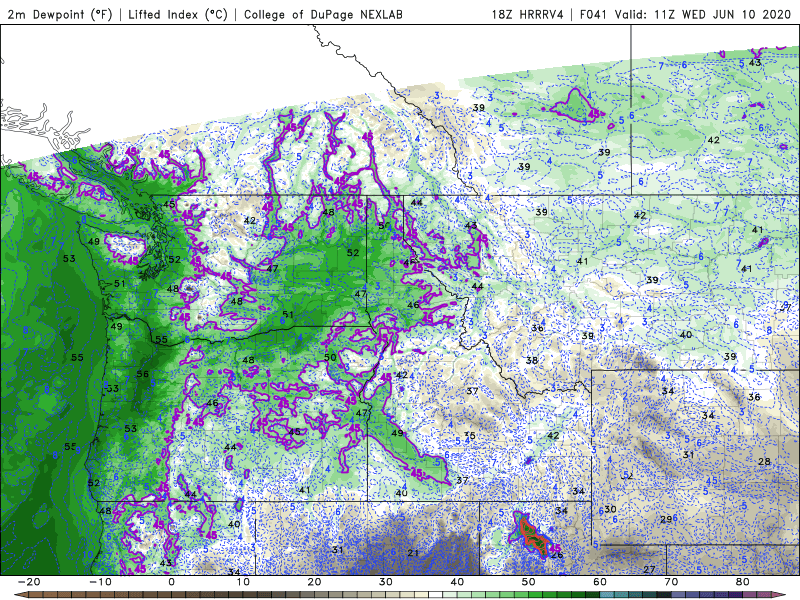This screenshot has height=600, width=800.
Task: Click the 0 label on the color scale
Action: pos(171,582)
